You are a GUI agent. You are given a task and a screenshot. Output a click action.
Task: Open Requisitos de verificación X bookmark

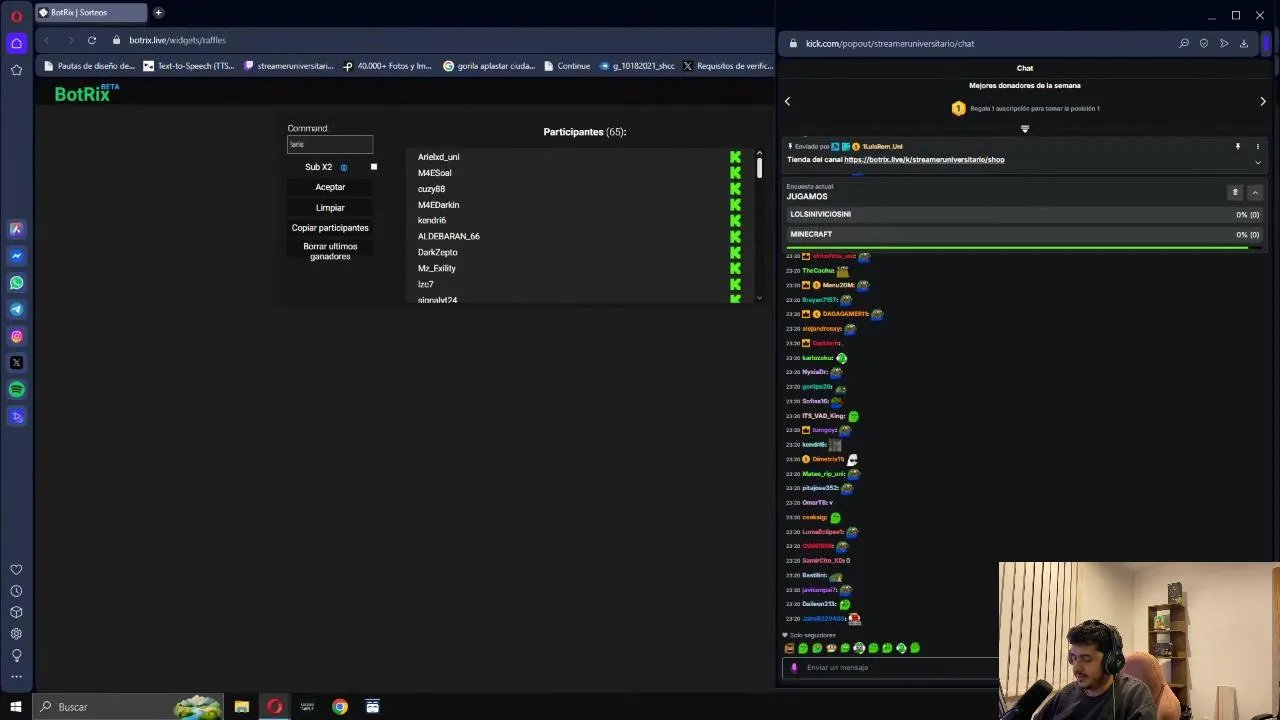tap(728, 66)
